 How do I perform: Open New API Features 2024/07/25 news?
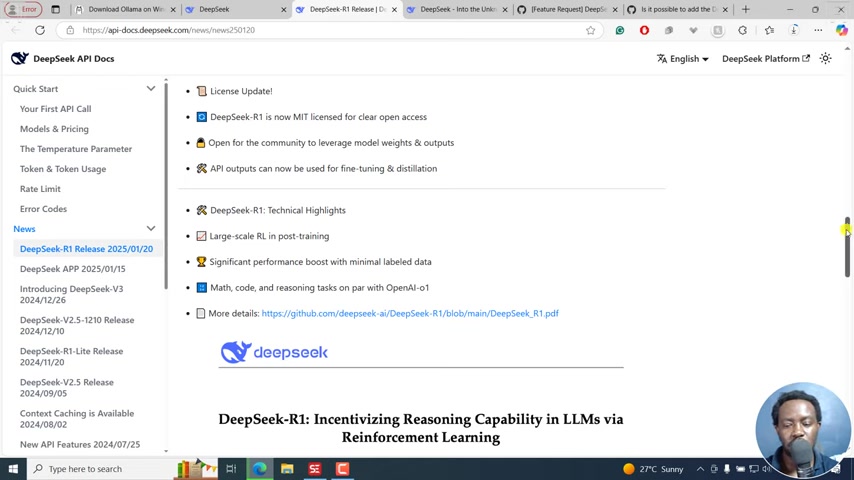pyautogui.click(x=80, y=445)
